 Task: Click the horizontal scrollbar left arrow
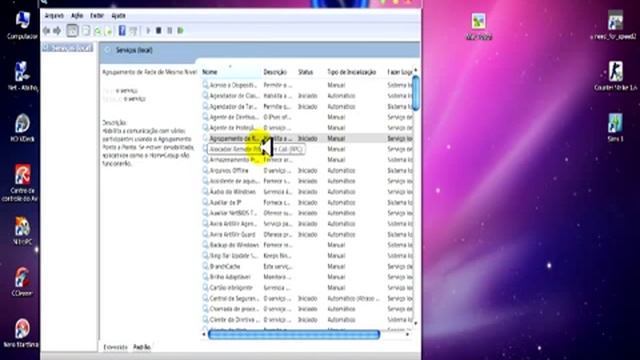(204, 335)
